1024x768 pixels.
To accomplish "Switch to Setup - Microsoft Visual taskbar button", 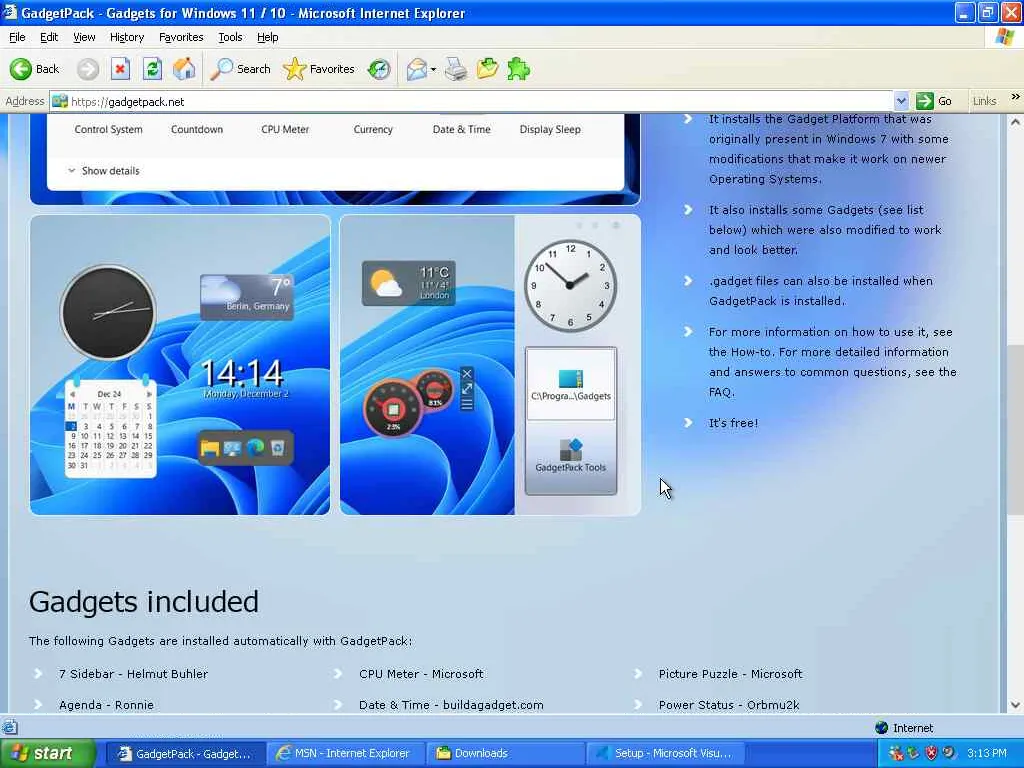I will point(664,753).
